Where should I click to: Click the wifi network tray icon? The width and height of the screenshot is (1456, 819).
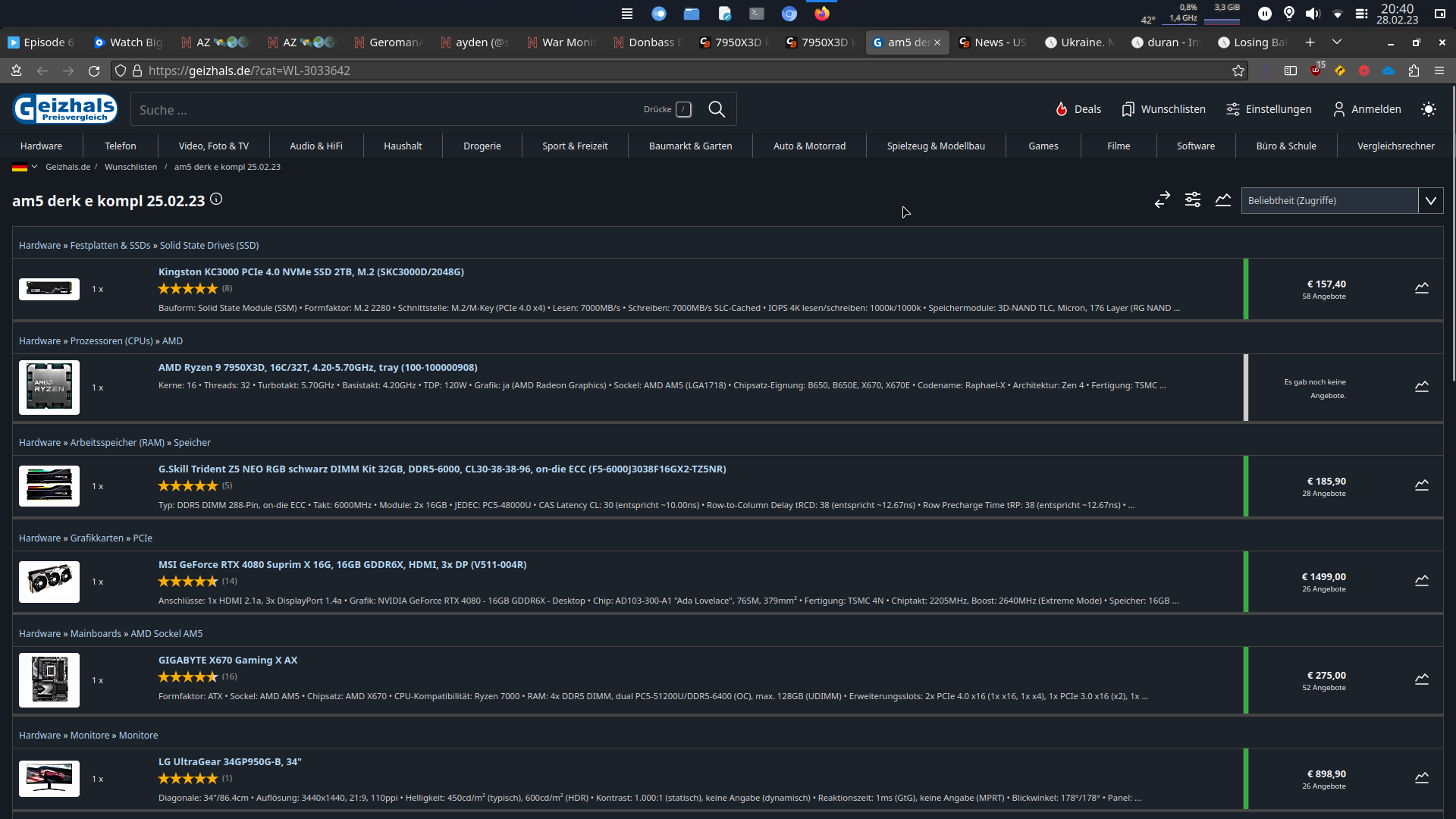1338,14
